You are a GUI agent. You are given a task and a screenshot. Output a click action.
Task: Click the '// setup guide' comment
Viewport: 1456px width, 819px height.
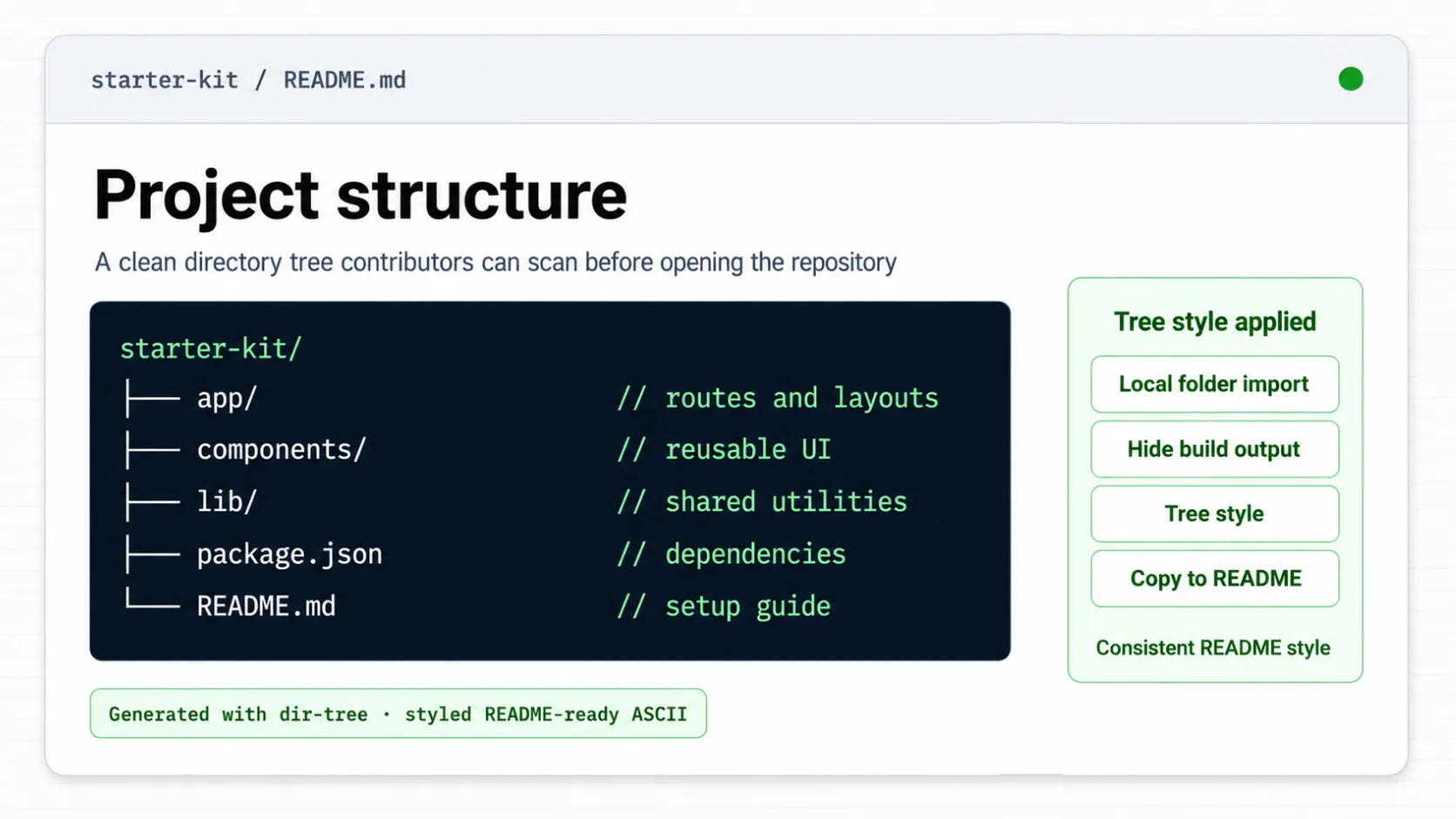click(724, 606)
